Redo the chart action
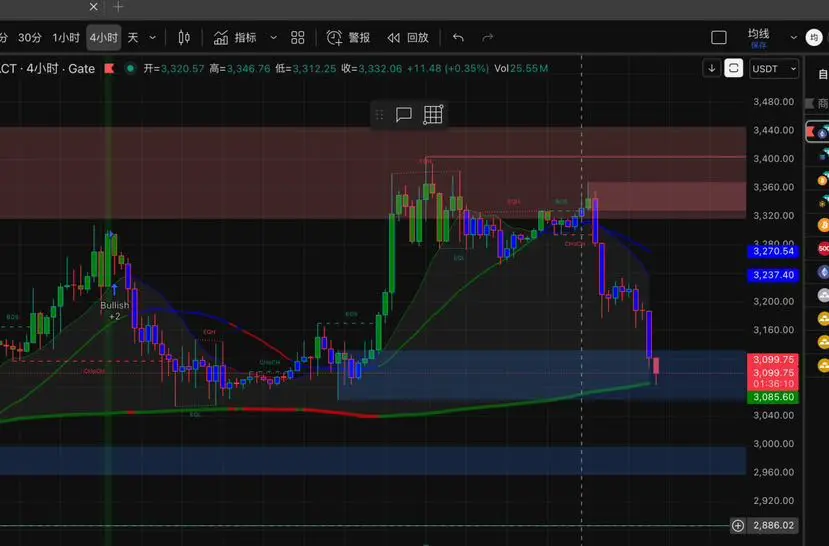This screenshot has width=829, height=546. point(487,38)
